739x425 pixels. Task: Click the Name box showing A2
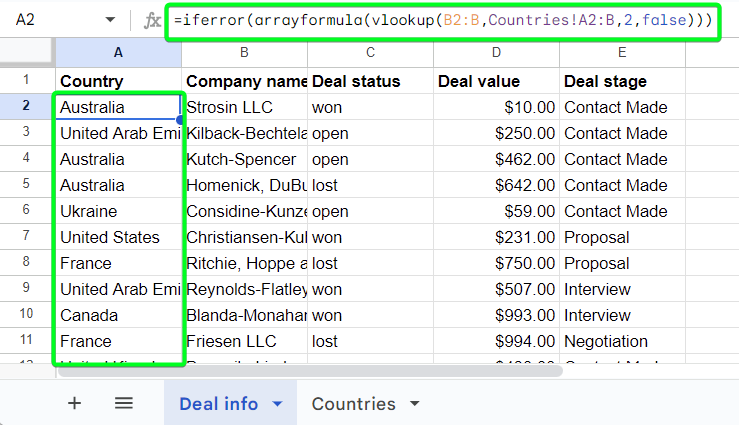[x=25, y=20]
